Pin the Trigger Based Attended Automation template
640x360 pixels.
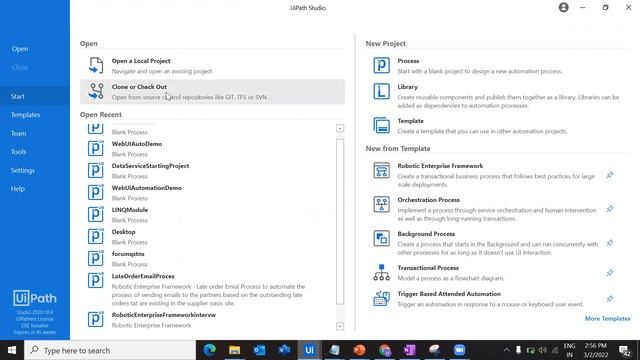pyautogui.click(x=609, y=299)
